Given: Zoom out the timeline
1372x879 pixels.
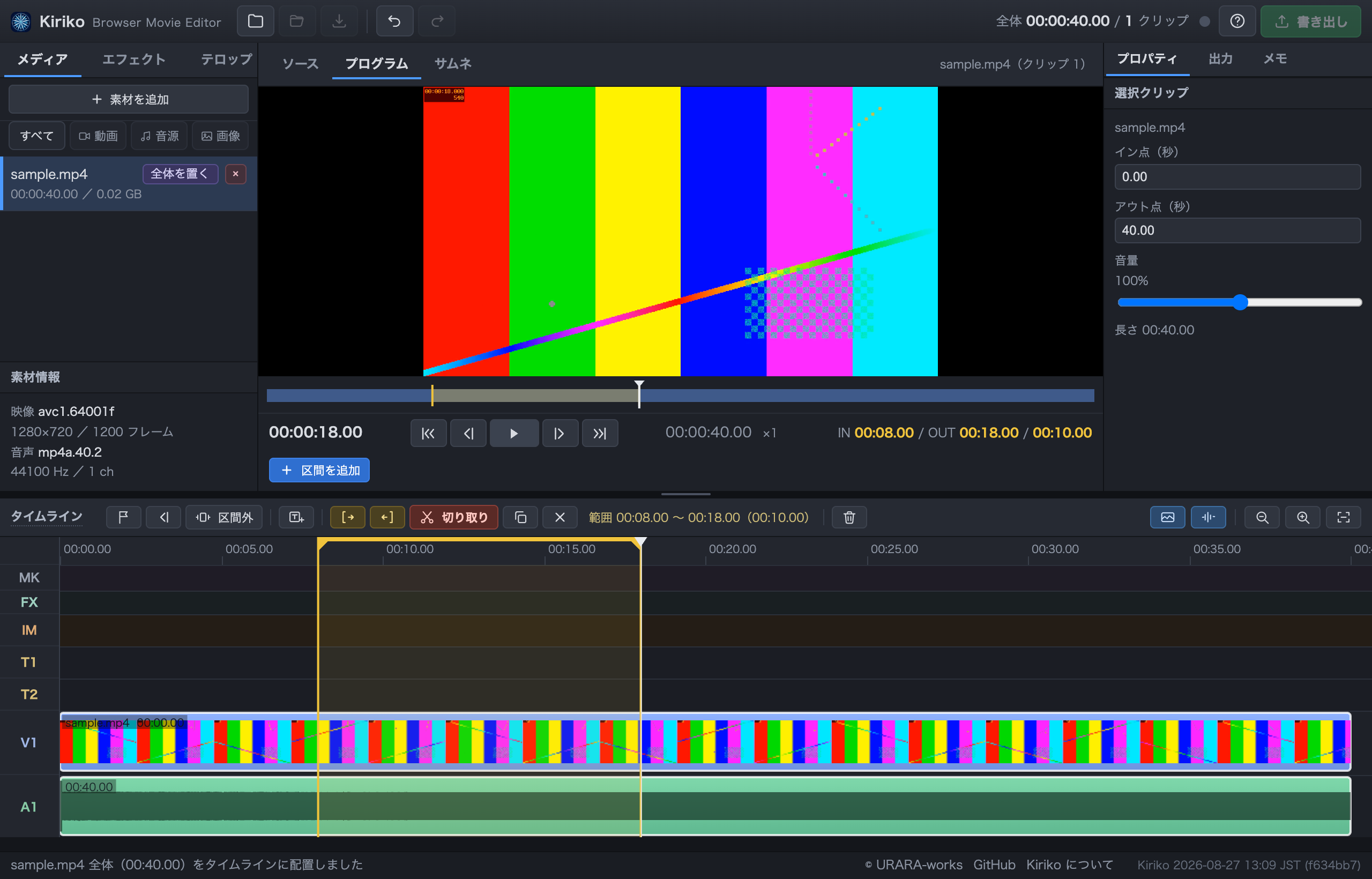Looking at the screenshot, I should (1262, 517).
